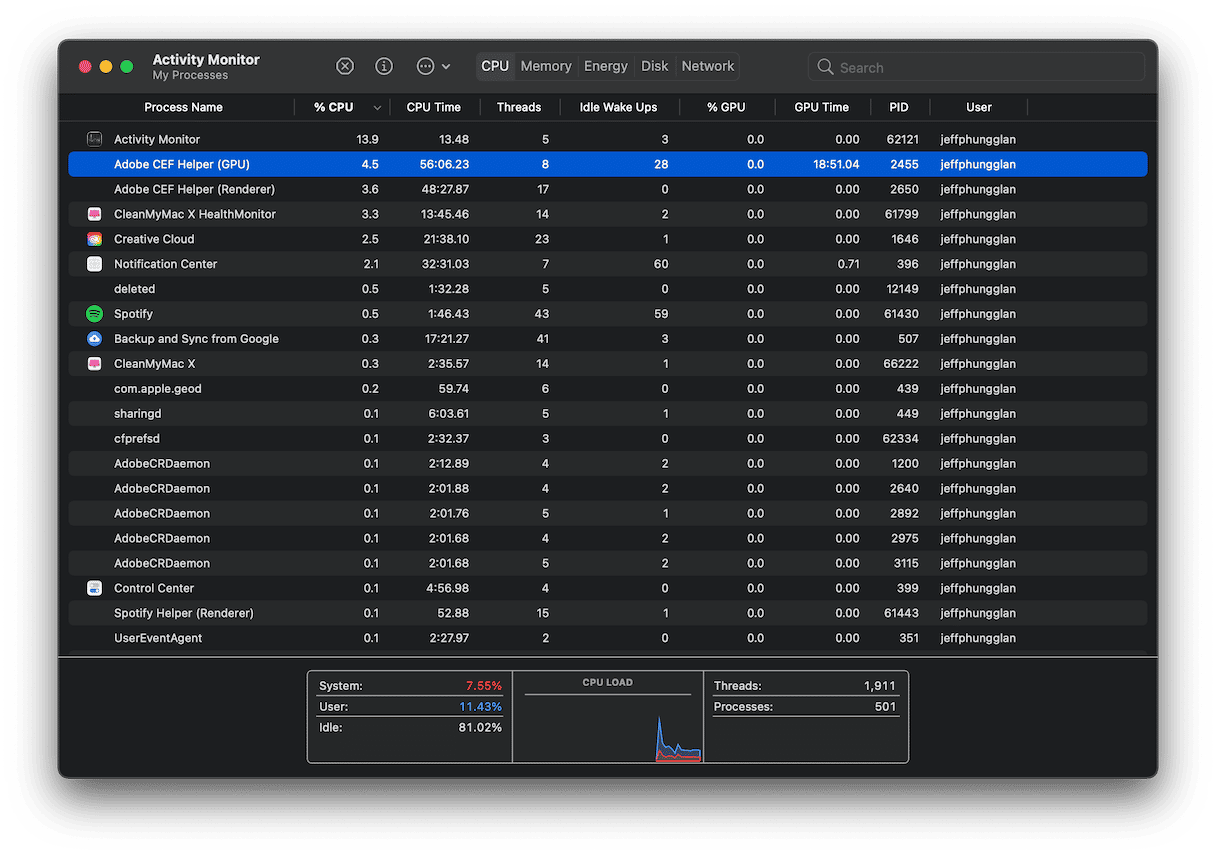
Task: Select the com.apple.geod process
Action: [x=608, y=389]
